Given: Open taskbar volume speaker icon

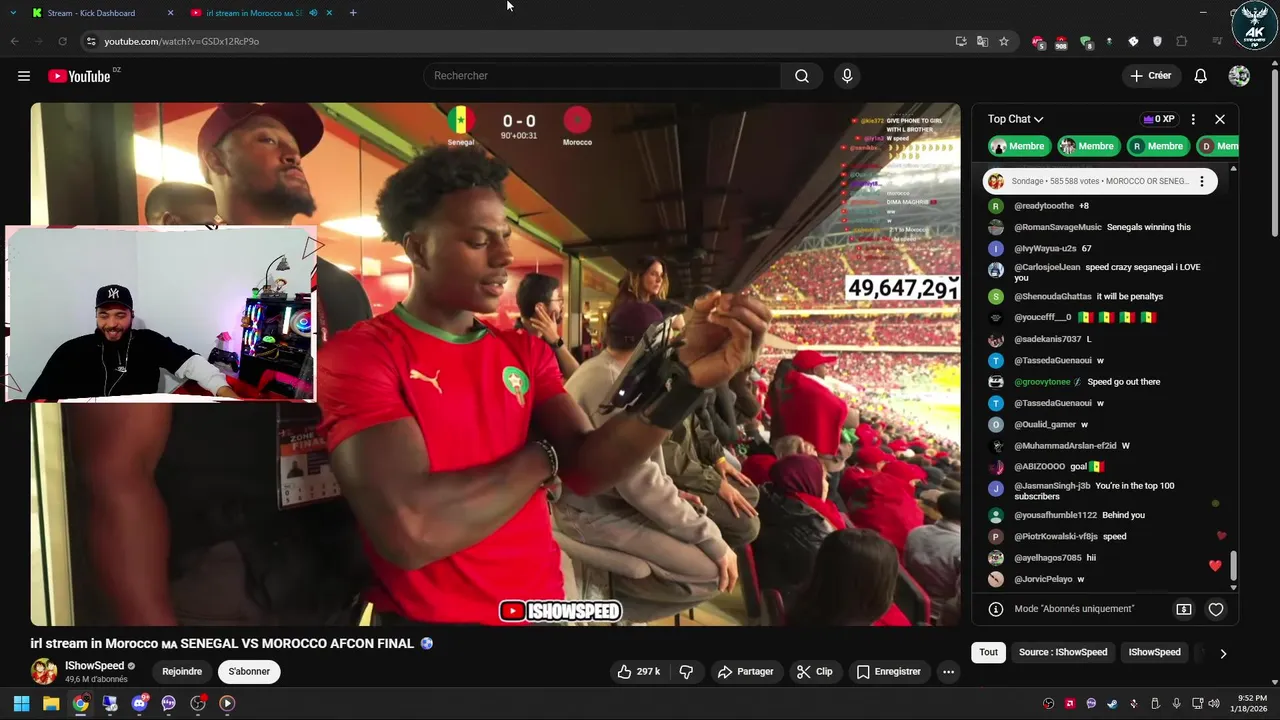Looking at the screenshot, I should coord(1213,704).
